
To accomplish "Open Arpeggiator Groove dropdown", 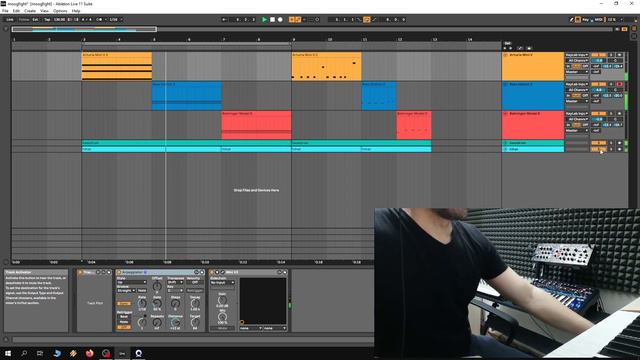I will click(126, 291).
